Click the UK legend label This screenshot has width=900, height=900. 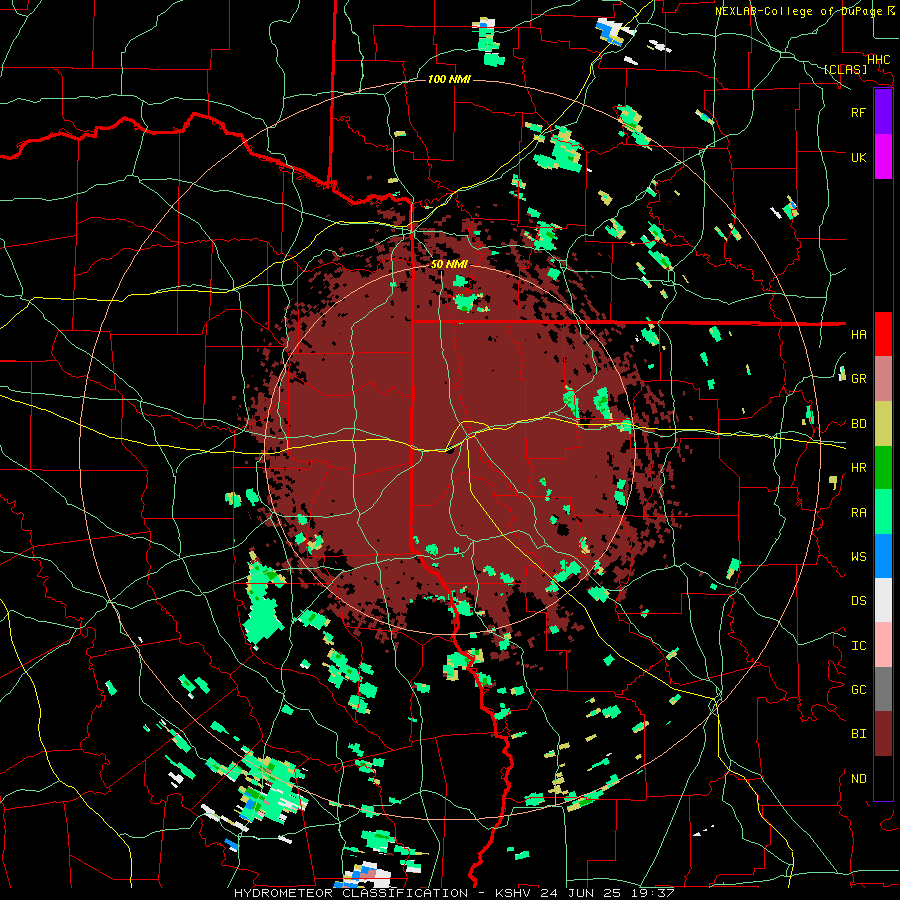coord(858,157)
